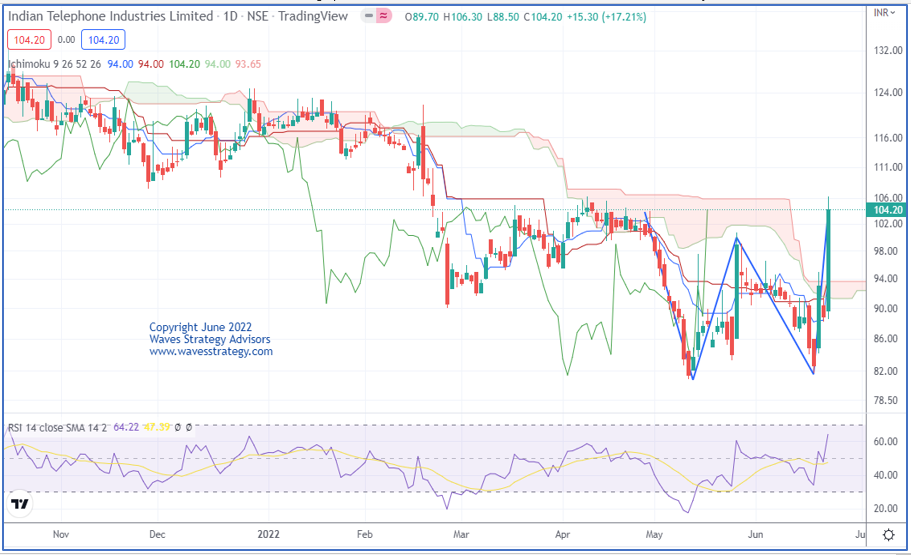The width and height of the screenshot is (911, 555).
Task: Open the INR currency dropdown
Action: coord(885,12)
